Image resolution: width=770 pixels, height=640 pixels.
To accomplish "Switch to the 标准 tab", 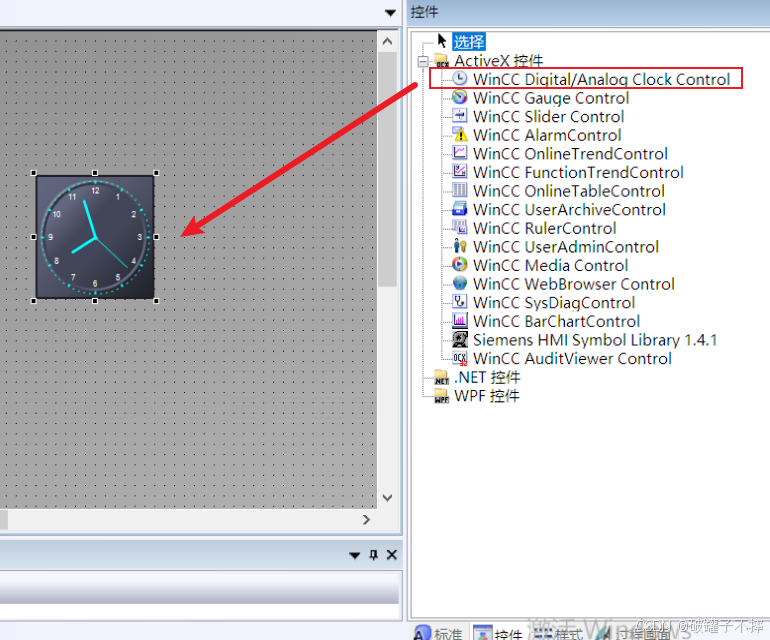I will pyautogui.click(x=438, y=633).
